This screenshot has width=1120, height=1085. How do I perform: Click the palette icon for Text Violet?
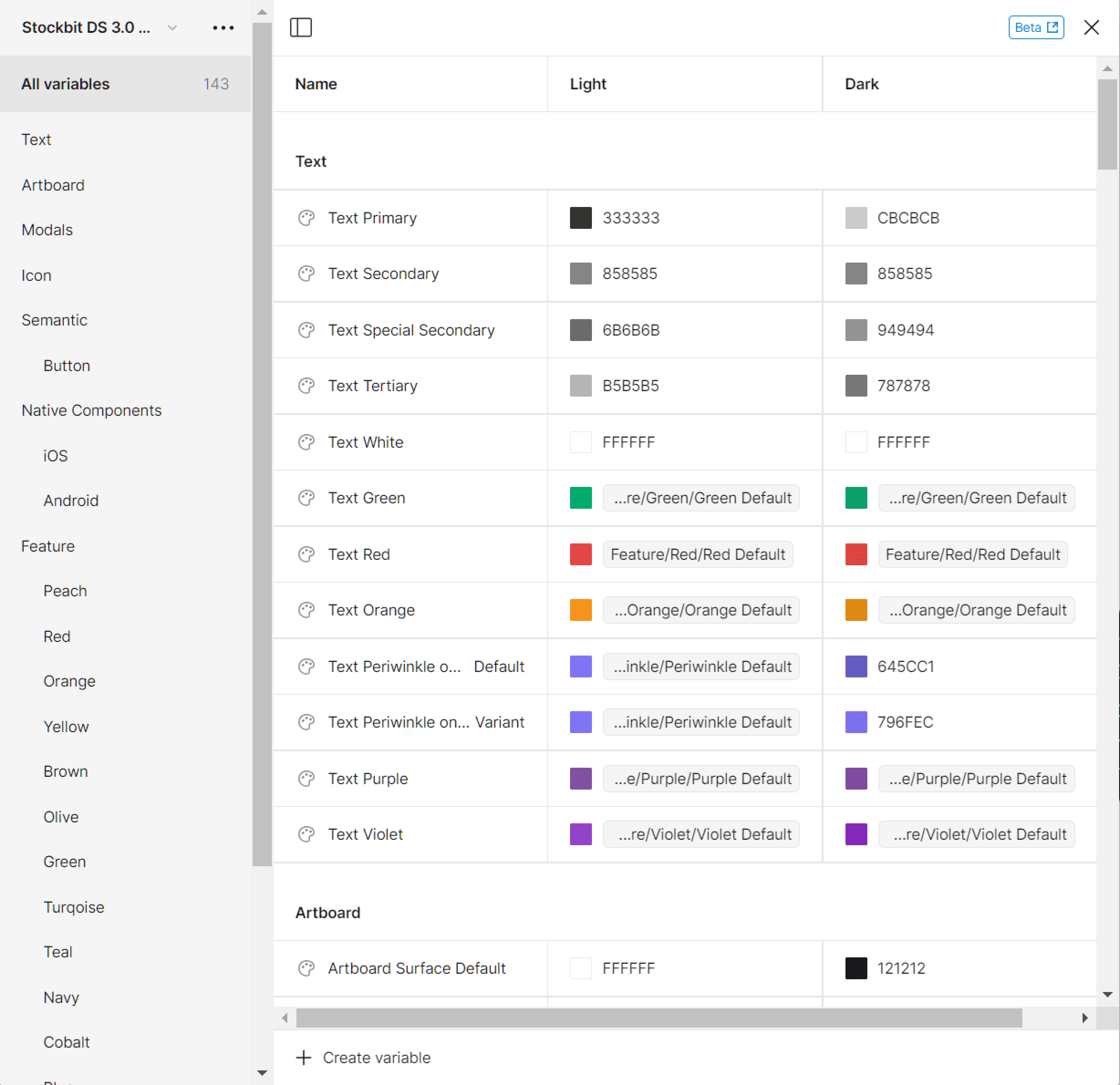pyautogui.click(x=306, y=834)
